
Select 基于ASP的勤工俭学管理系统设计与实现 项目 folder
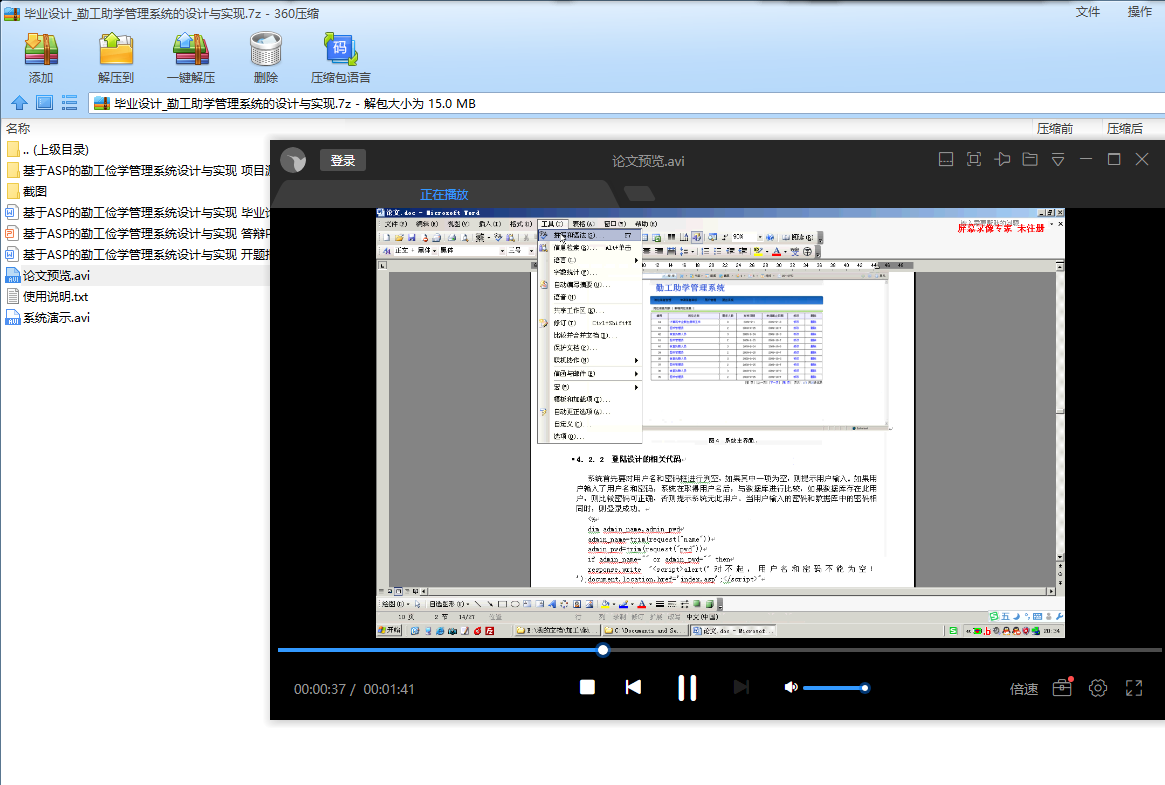click(x=137, y=171)
